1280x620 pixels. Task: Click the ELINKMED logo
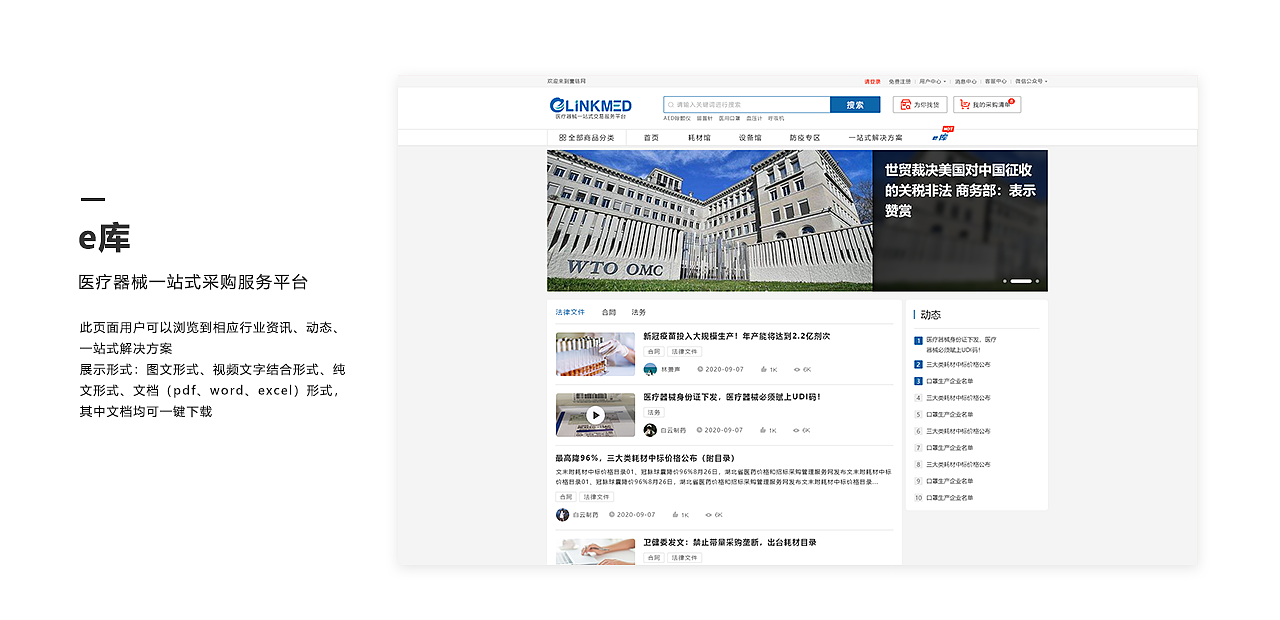coord(590,106)
